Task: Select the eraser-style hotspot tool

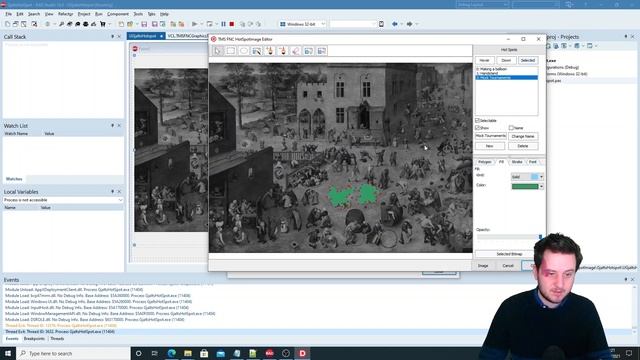Action: [296, 51]
